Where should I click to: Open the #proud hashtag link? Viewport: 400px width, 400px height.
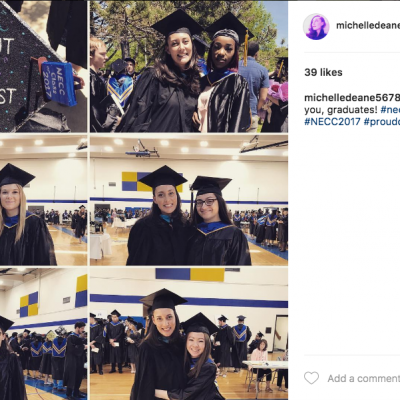382,122
